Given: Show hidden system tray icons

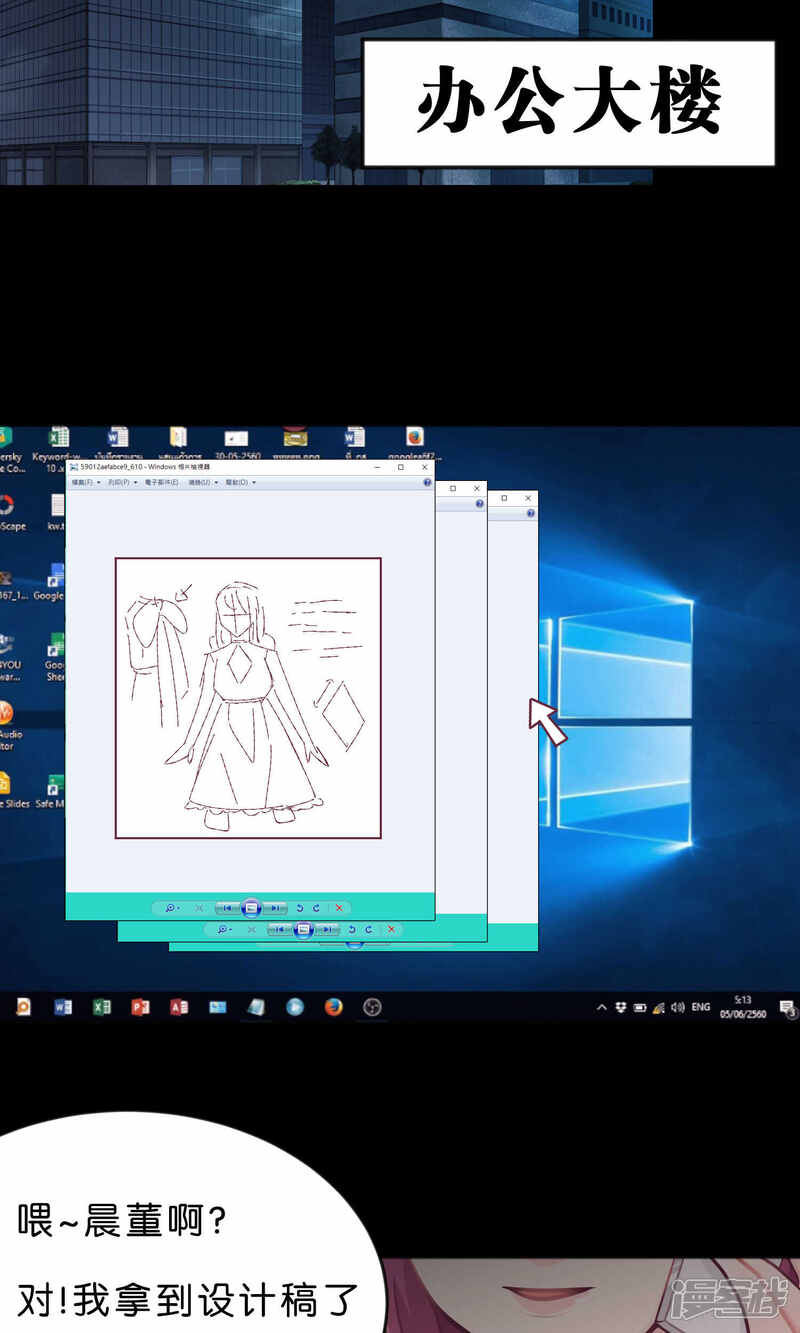Looking at the screenshot, I should 601,1008.
